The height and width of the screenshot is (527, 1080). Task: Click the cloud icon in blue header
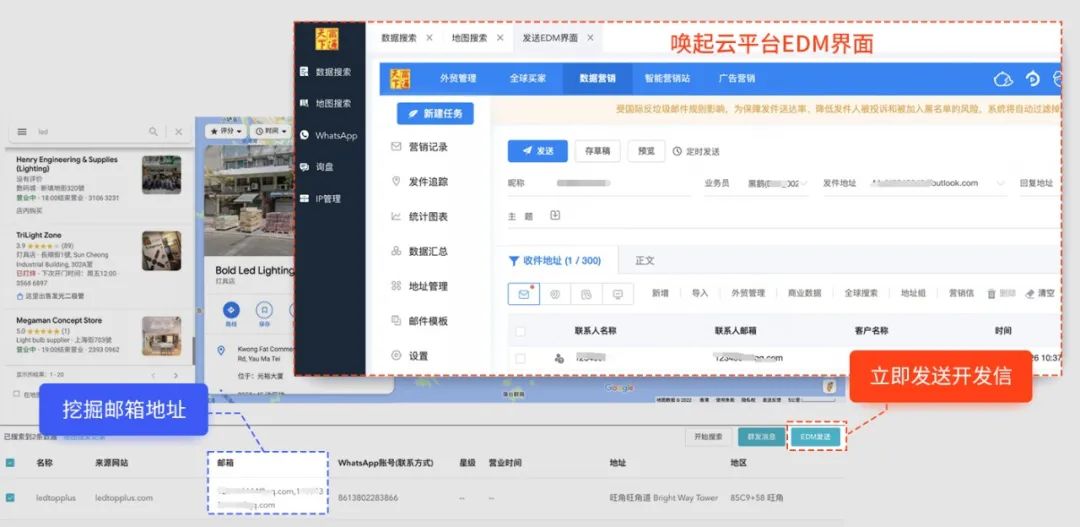(x=1003, y=79)
